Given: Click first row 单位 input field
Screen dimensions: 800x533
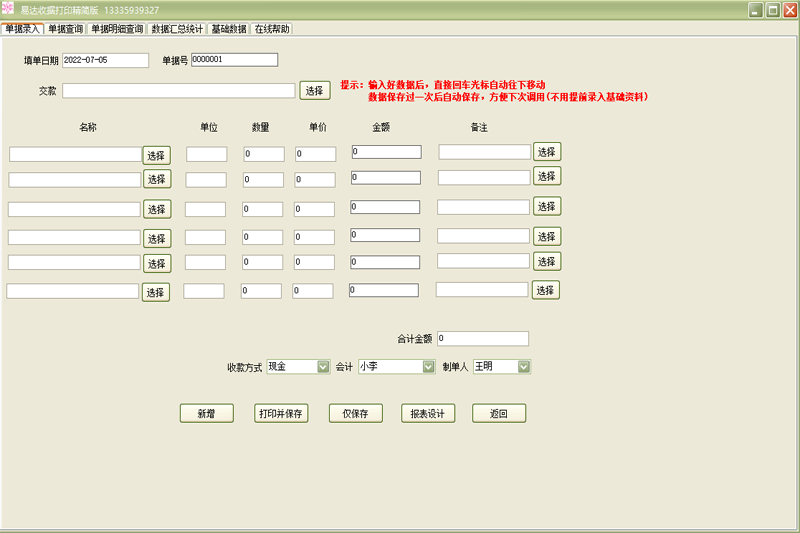Looking at the screenshot, I should point(207,154).
